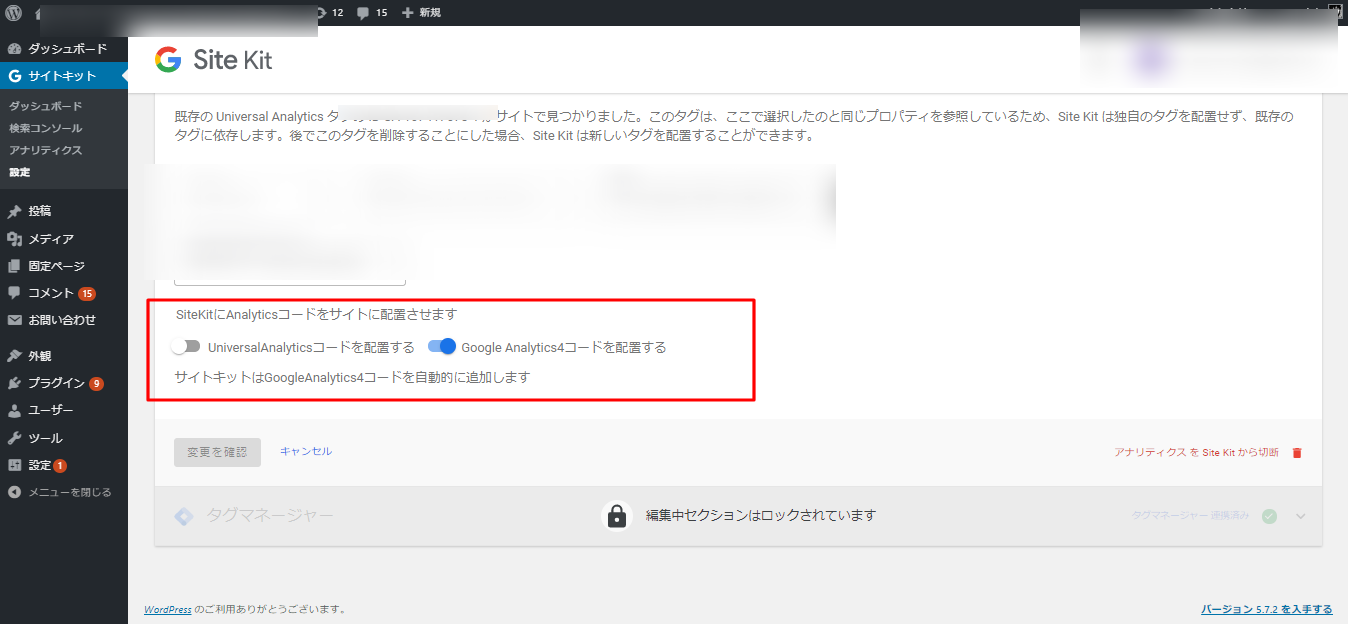Open Site Kit ダッシュボード submenu item
This screenshot has height=624, width=1348.
[x=46, y=106]
